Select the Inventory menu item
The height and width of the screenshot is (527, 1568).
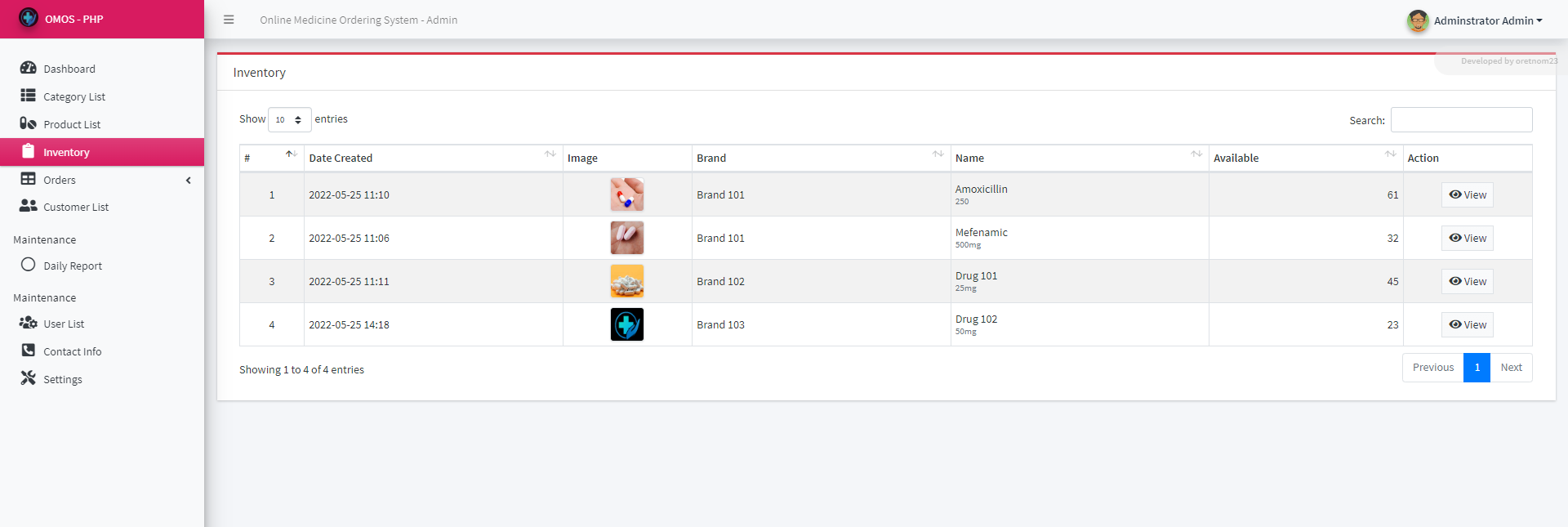tap(102, 152)
